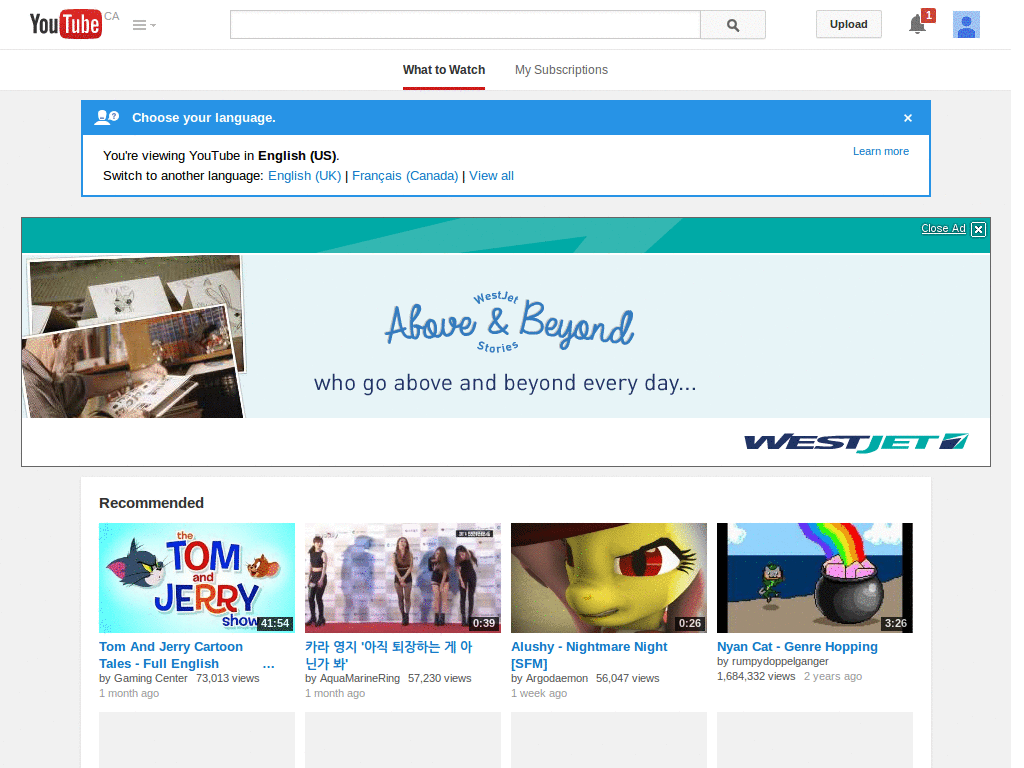Open the Tom and Jerry video thumbnail
This screenshot has height=768, width=1024.
(x=197, y=578)
